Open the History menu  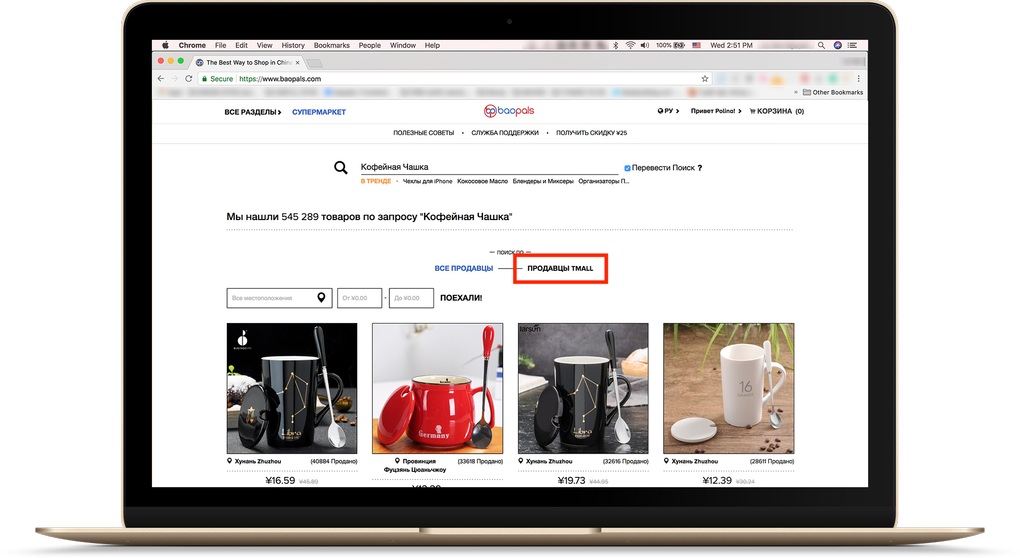(x=293, y=46)
